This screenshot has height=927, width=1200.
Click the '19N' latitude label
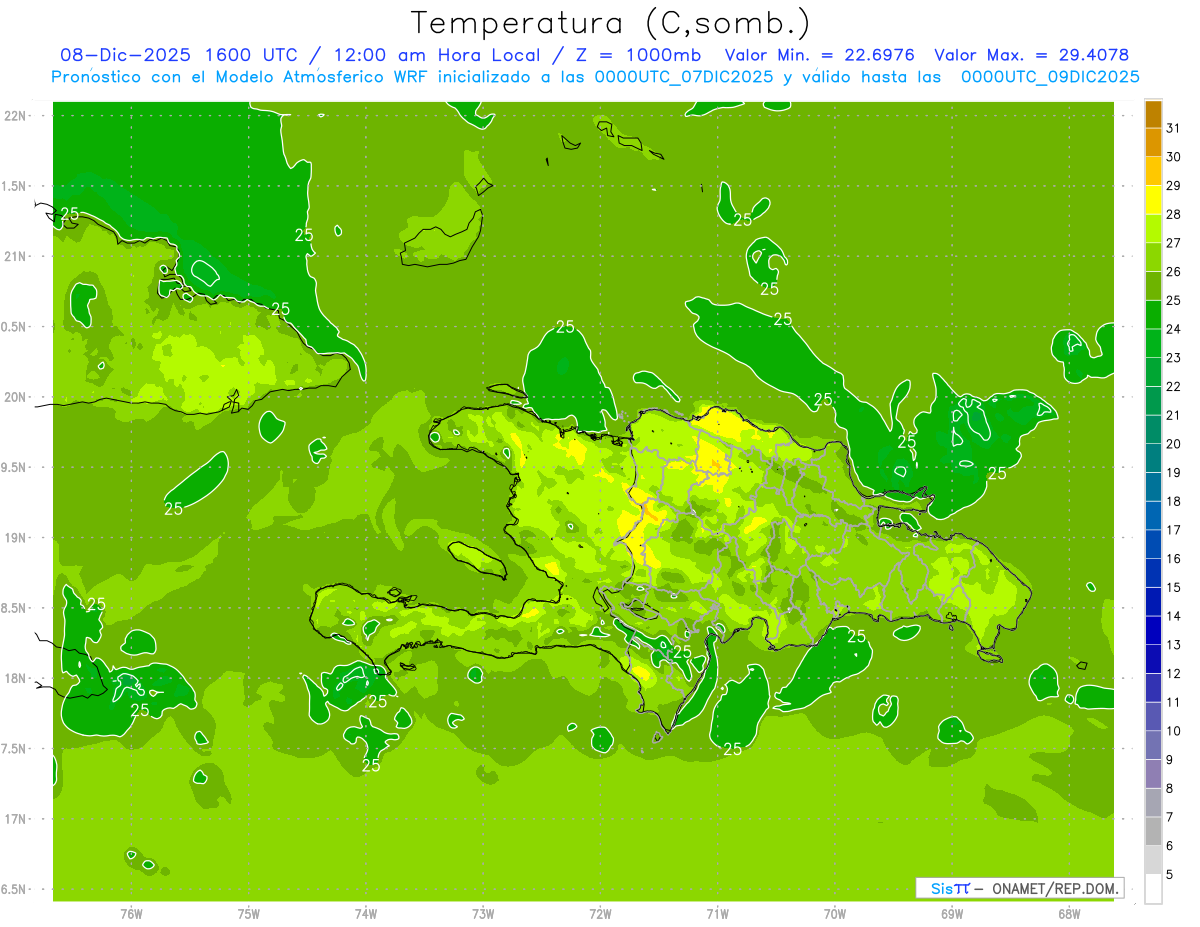click(x=15, y=537)
